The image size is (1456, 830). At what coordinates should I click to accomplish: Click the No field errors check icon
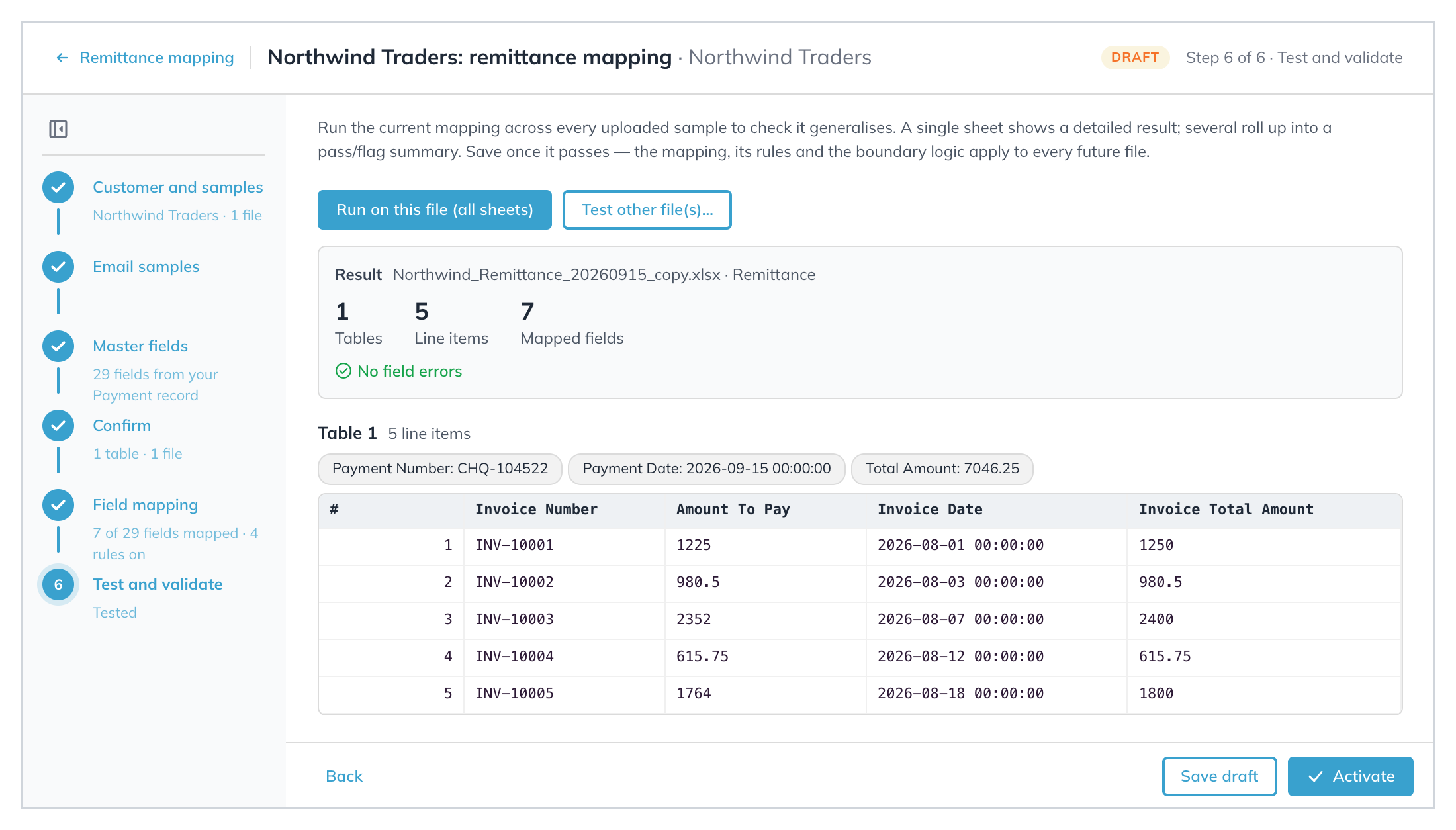coord(343,371)
